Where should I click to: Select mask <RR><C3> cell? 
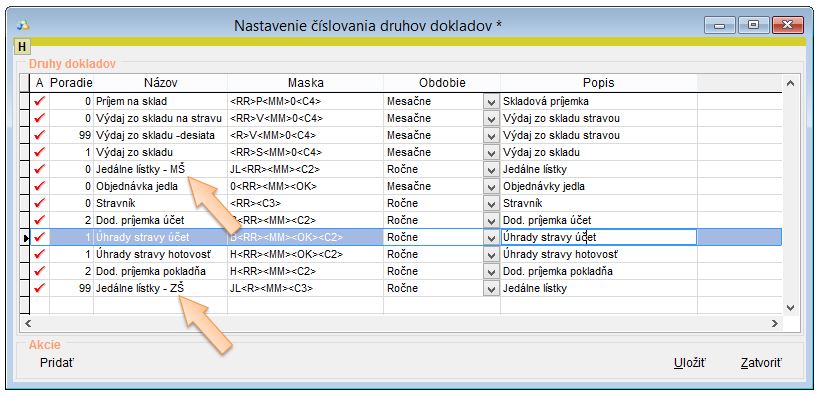pos(306,203)
